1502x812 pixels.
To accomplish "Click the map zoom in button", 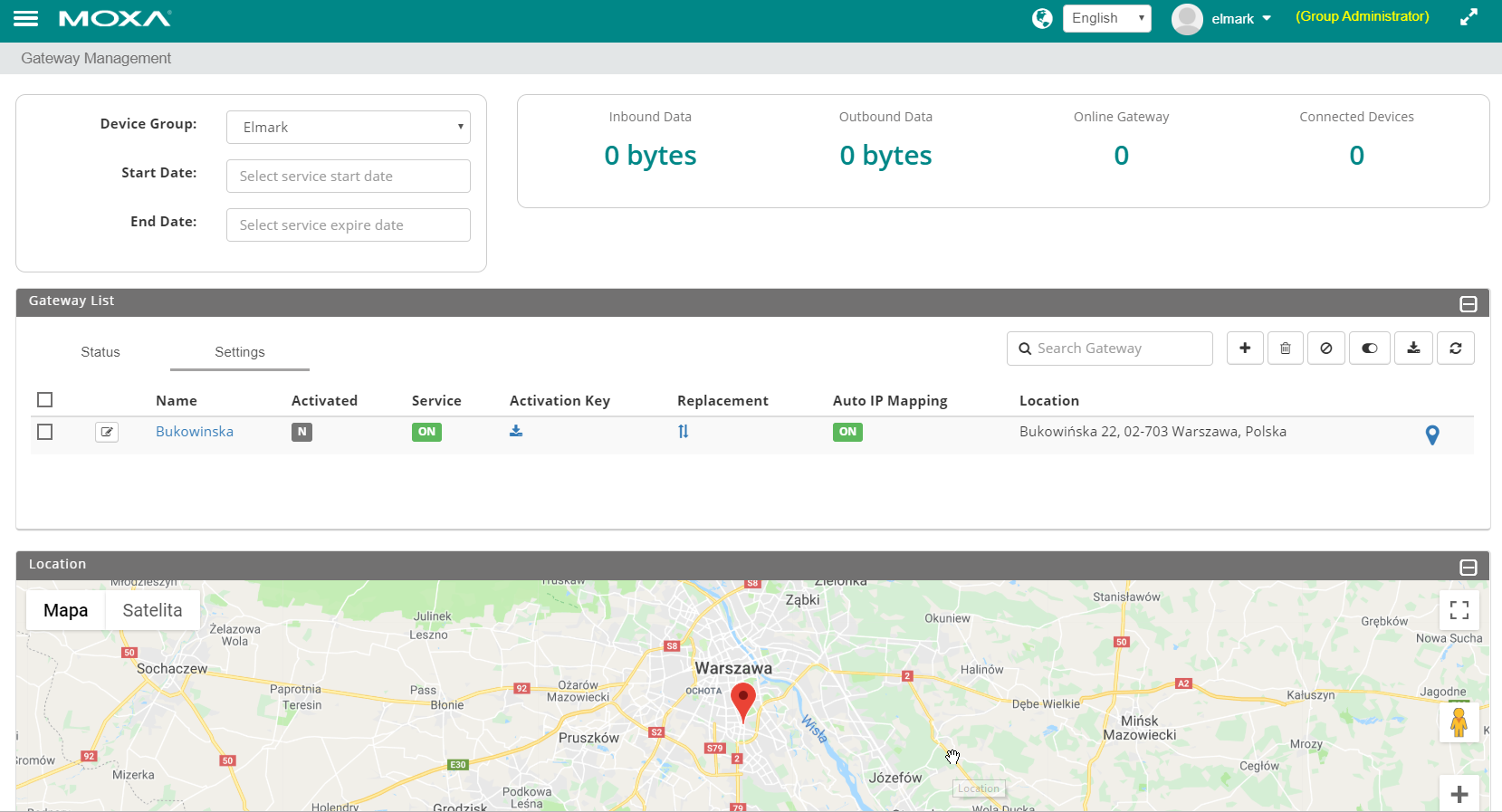I will (1459, 794).
